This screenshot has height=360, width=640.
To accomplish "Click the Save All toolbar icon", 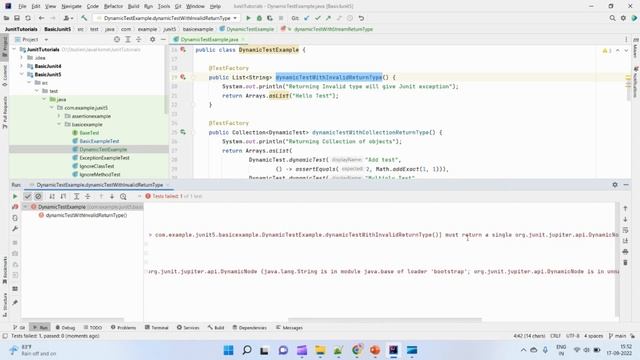I will [17, 18].
